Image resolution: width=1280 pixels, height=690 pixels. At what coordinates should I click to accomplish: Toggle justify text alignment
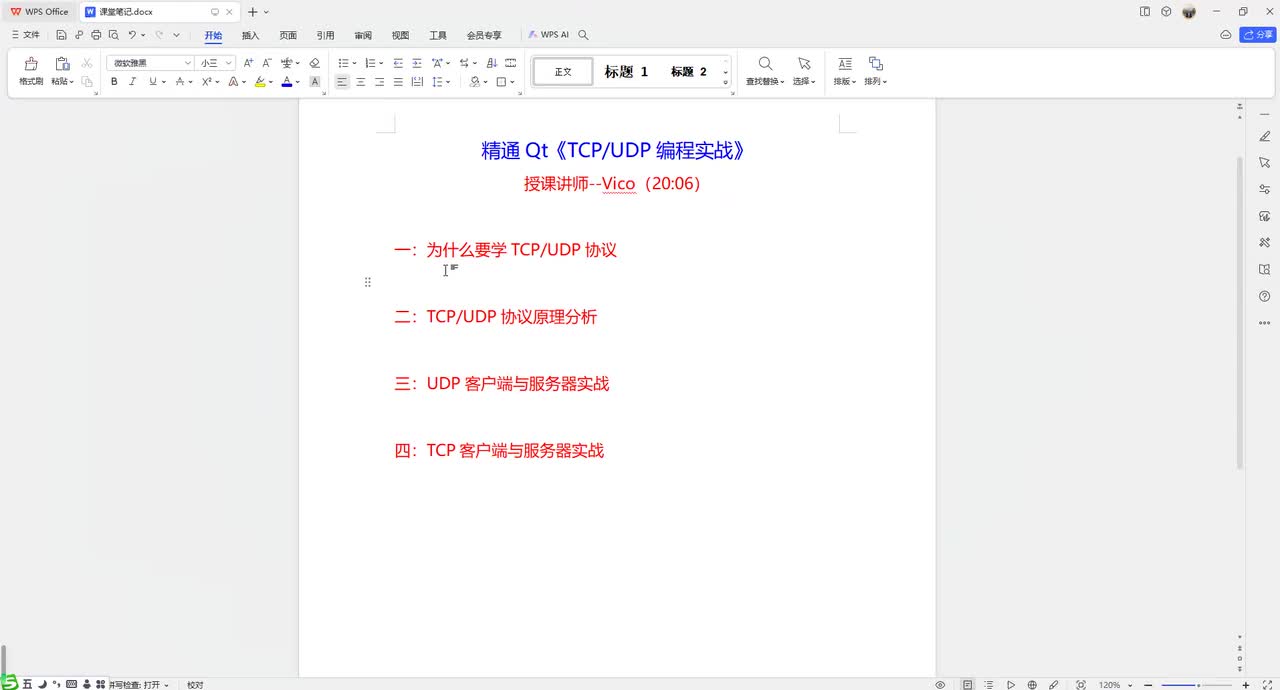(398, 82)
